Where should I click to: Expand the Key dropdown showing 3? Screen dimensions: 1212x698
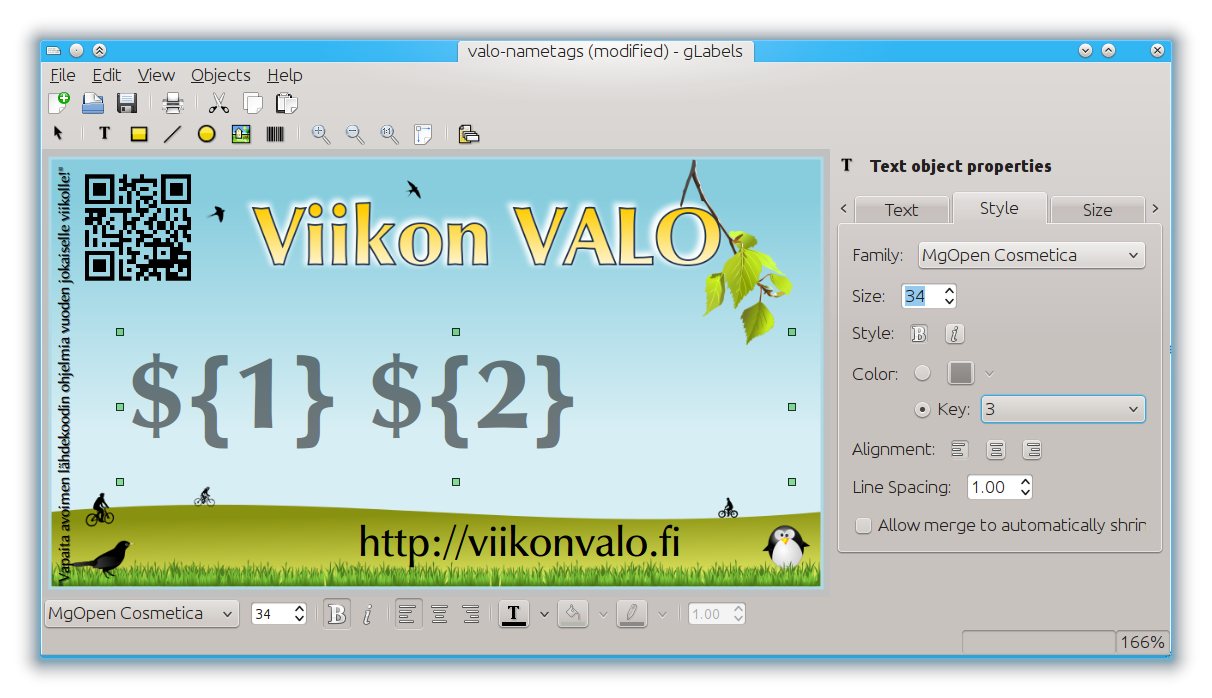click(1063, 409)
